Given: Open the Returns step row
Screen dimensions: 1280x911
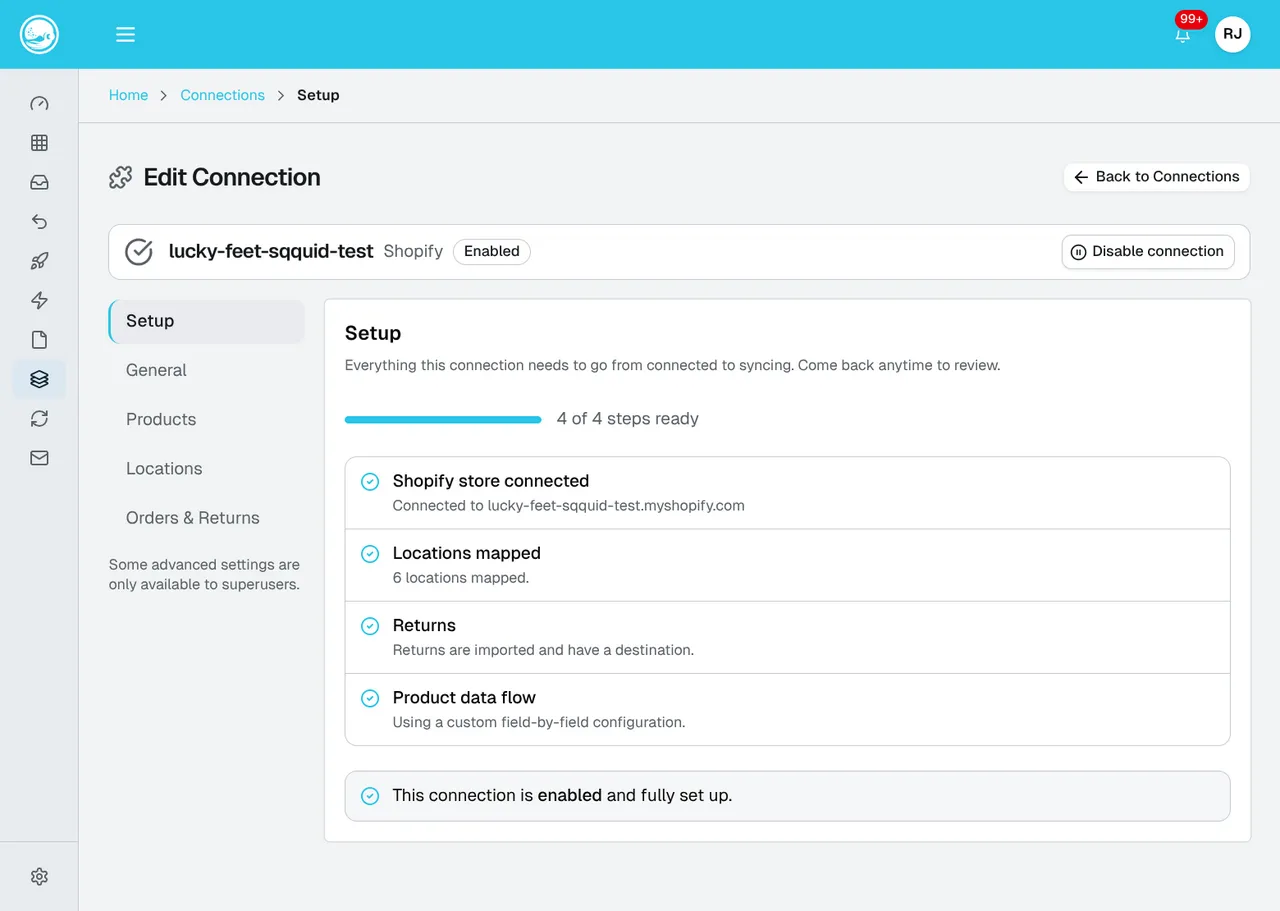Looking at the screenshot, I should click(x=787, y=637).
